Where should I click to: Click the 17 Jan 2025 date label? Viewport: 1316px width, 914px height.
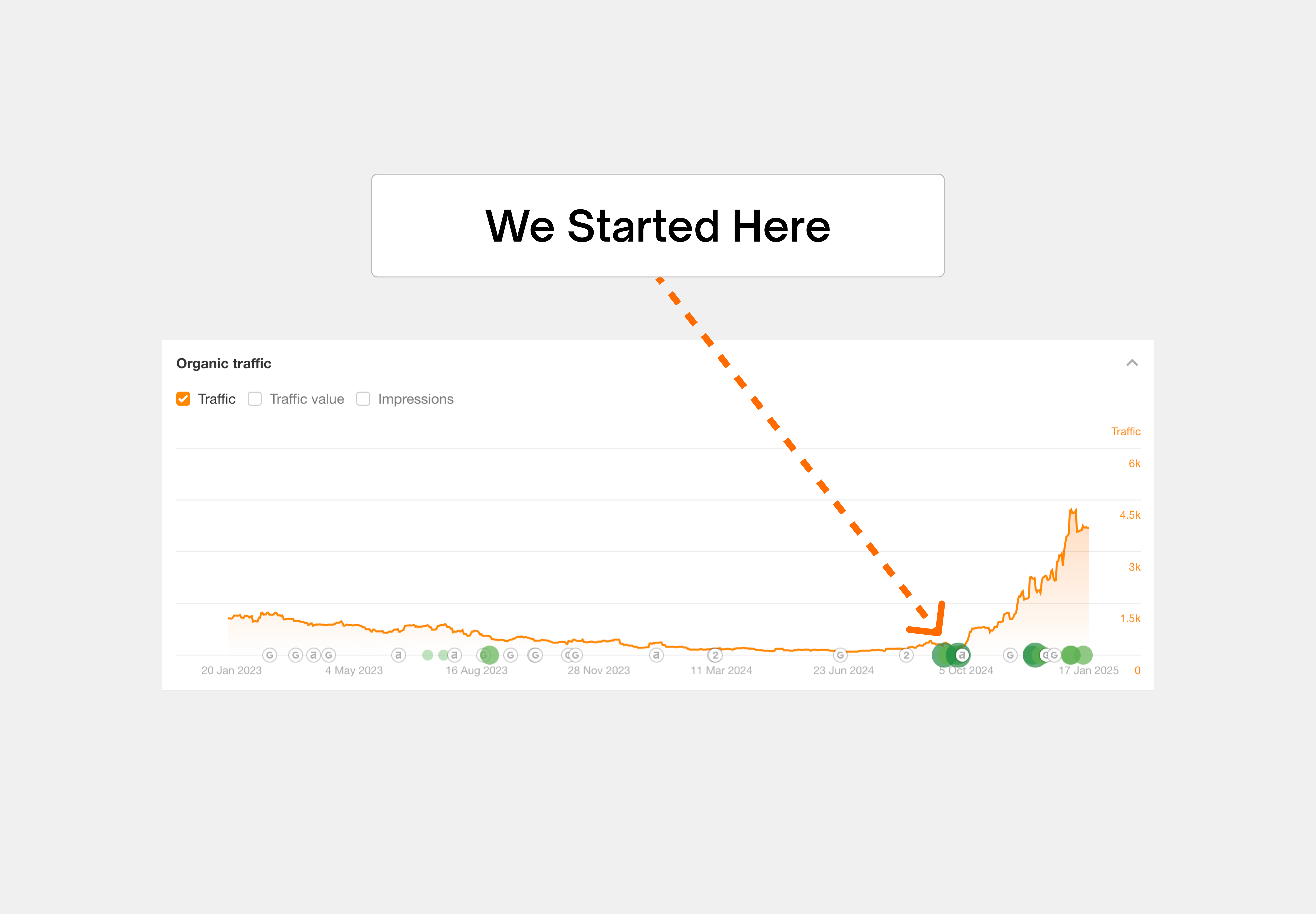(1088, 670)
